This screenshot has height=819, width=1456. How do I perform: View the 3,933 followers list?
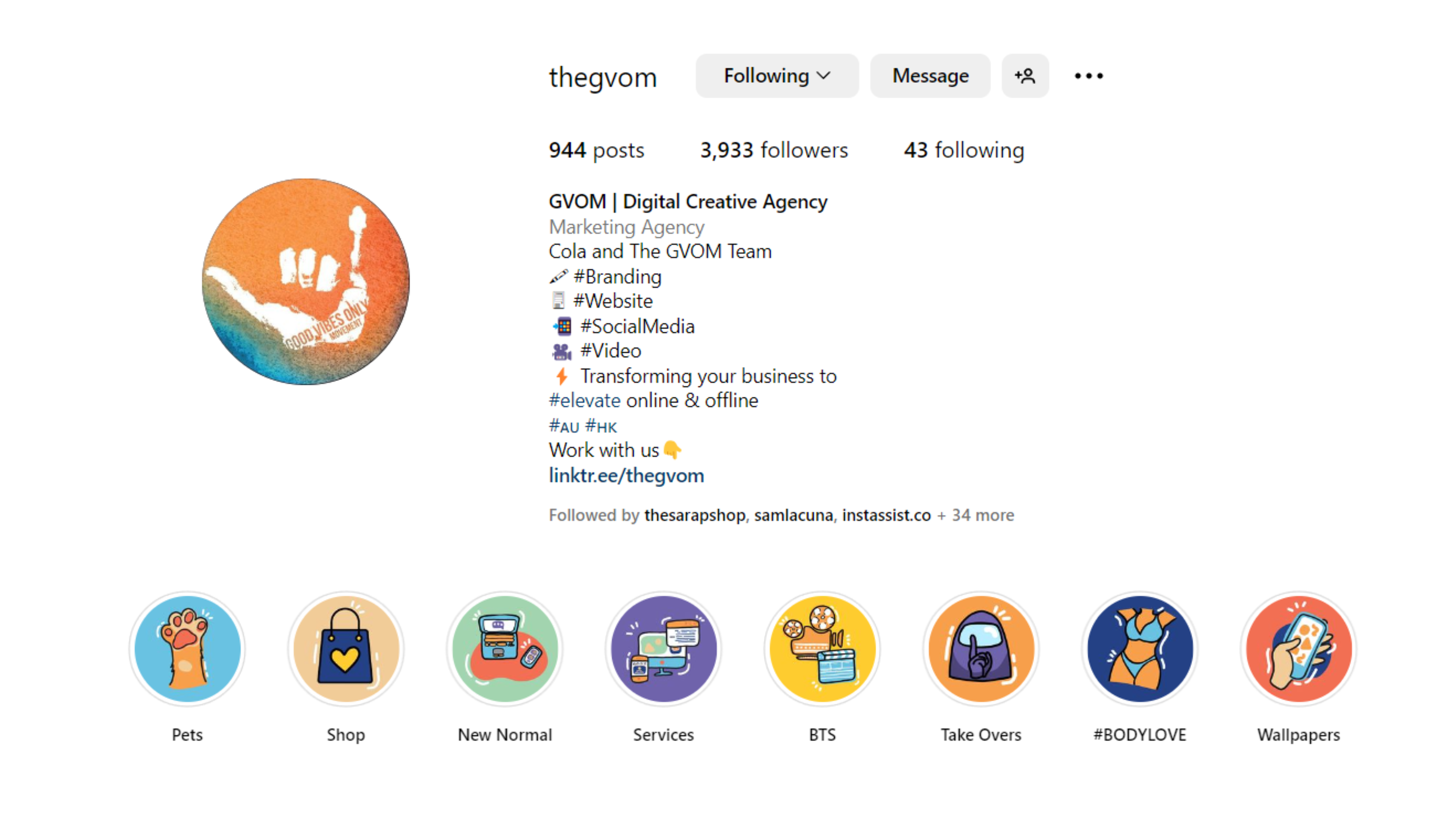click(x=774, y=150)
